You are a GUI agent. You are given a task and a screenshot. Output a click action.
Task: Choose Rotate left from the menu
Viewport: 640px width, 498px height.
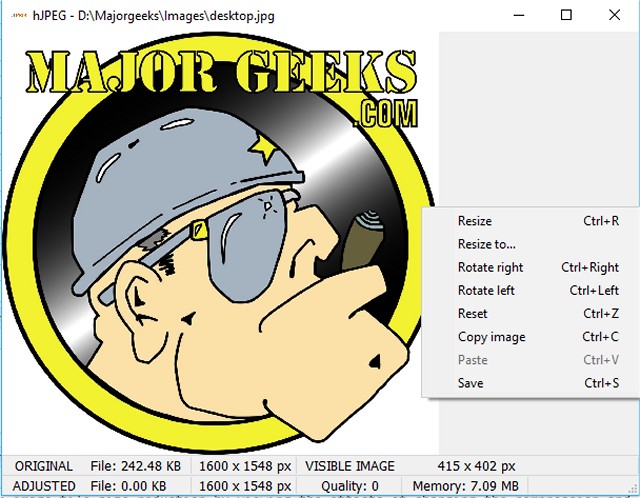531,290
